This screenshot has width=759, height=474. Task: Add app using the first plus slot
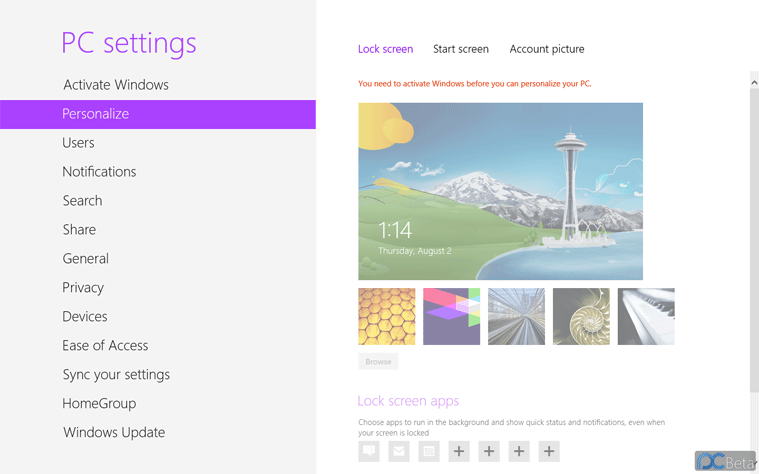coord(459,451)
